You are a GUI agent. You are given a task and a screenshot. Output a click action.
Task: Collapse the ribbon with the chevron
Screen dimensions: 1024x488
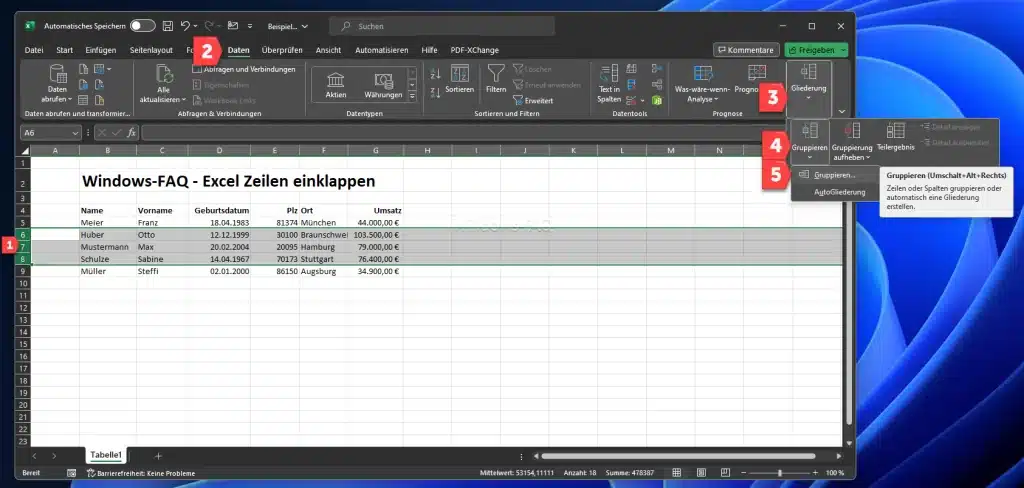pos(842,112)
